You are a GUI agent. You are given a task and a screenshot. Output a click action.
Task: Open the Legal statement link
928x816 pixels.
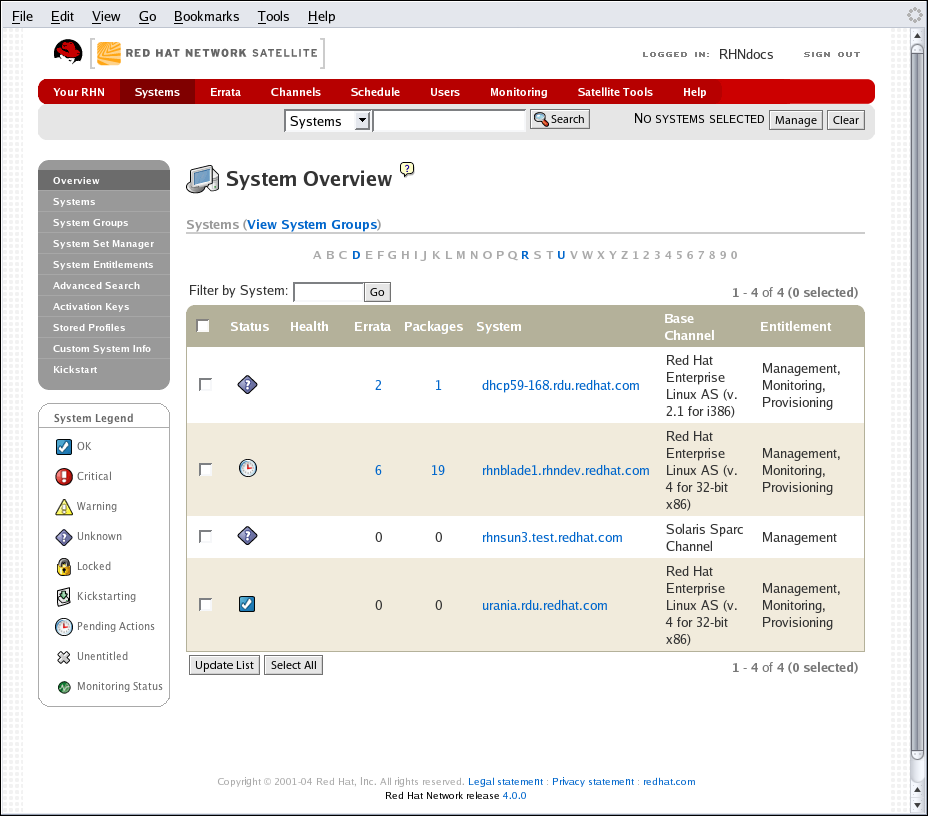(x=505, y=782)
